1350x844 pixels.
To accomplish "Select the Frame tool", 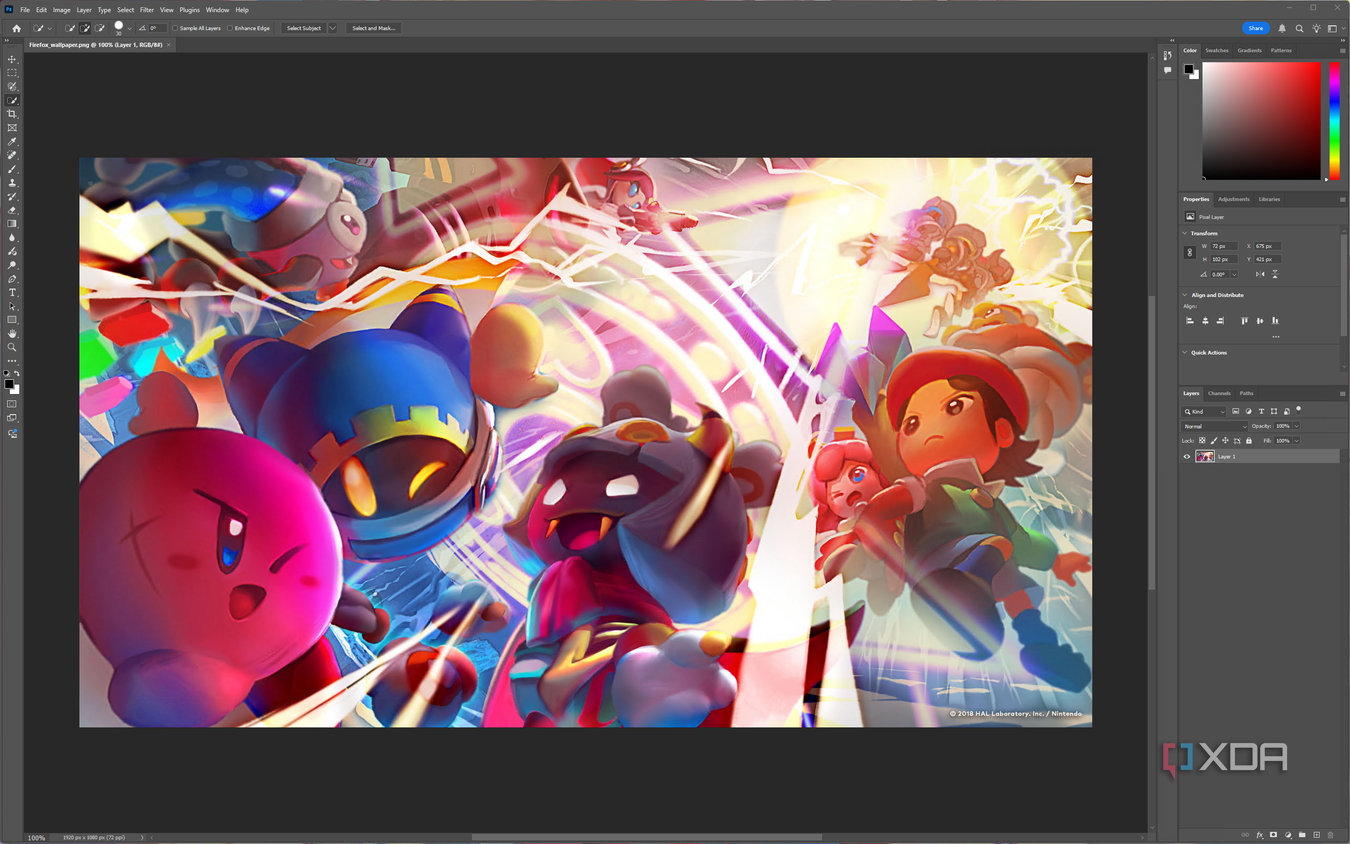I will click(12, 128).
